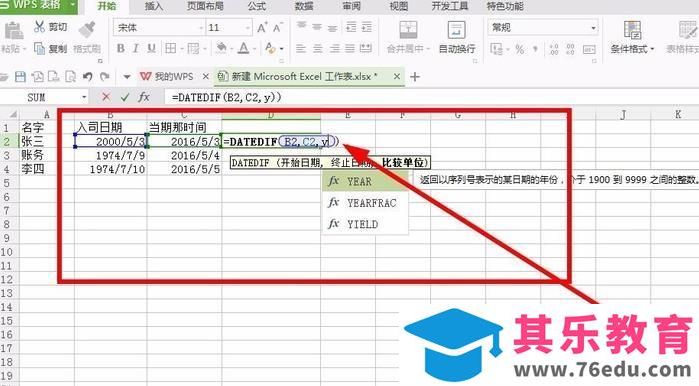Viewport: 699px width, 386px height.
Task: Toggle italic formatting
Action: coord(136,48)
